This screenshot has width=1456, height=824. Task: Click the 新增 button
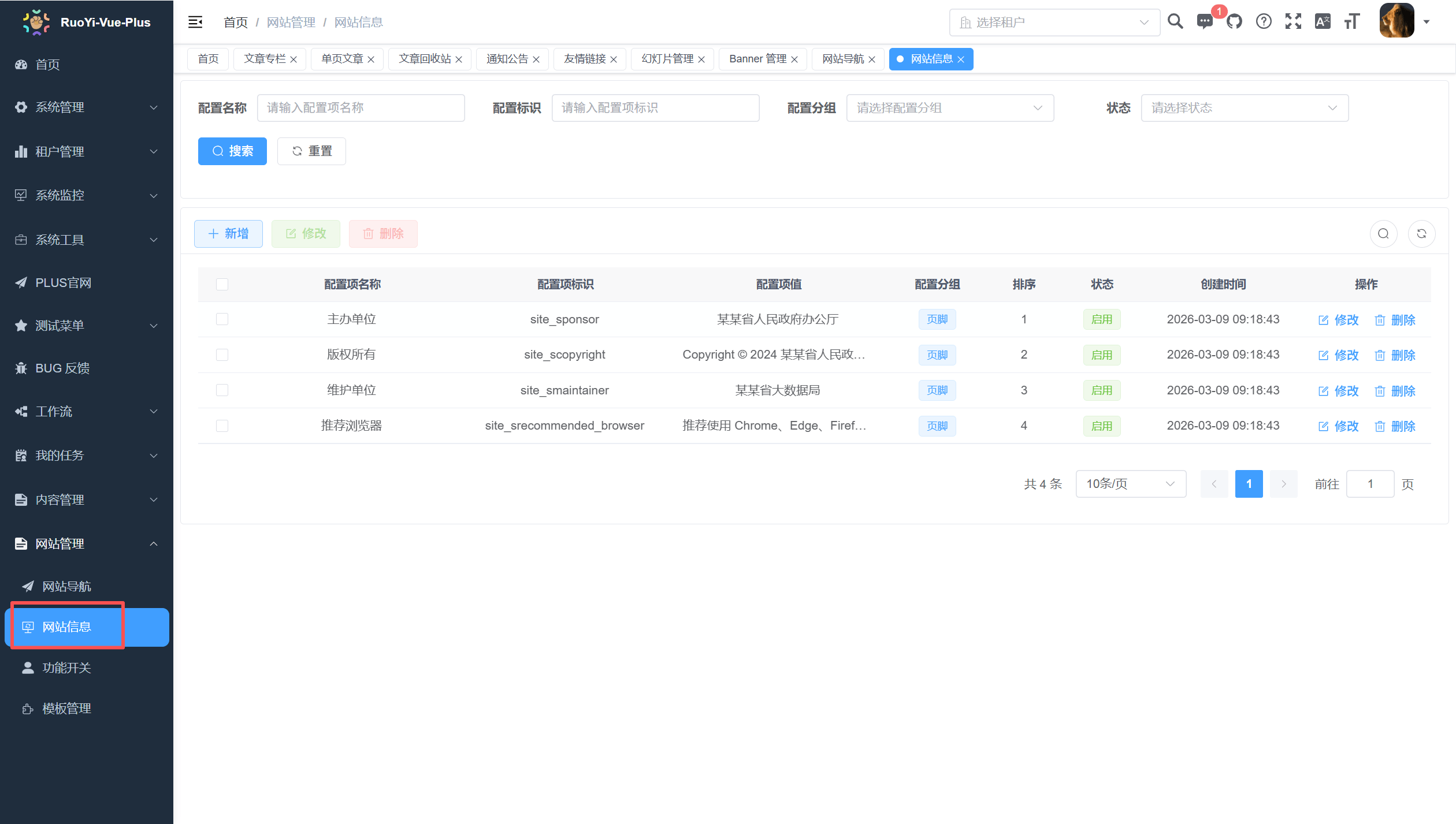click(228, 233)
